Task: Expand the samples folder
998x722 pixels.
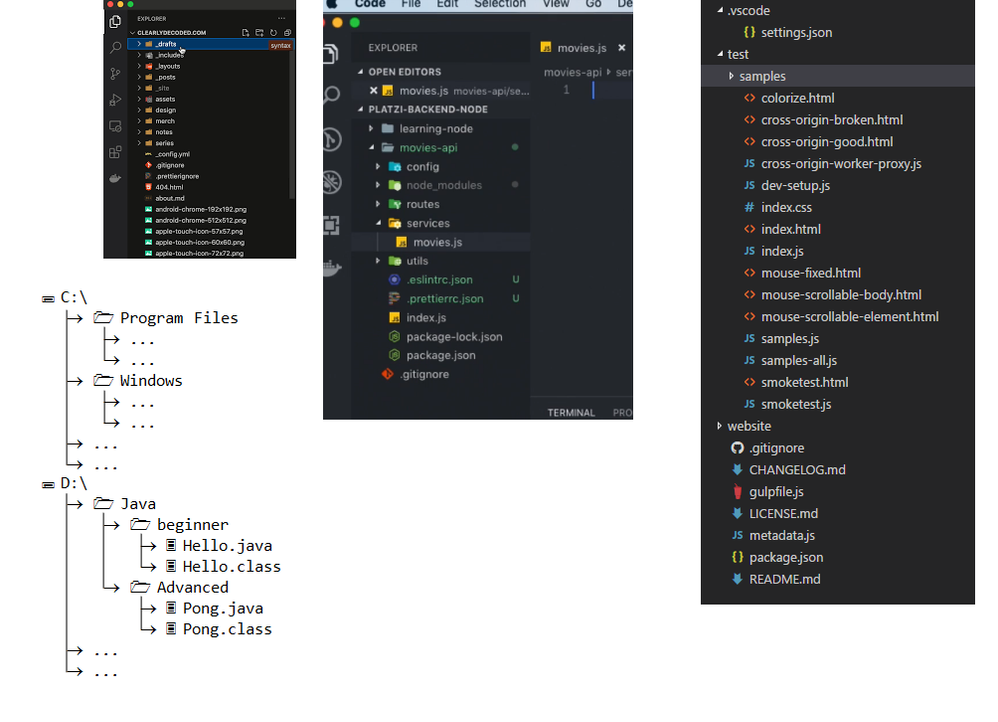Action: (x=731, y=76)
